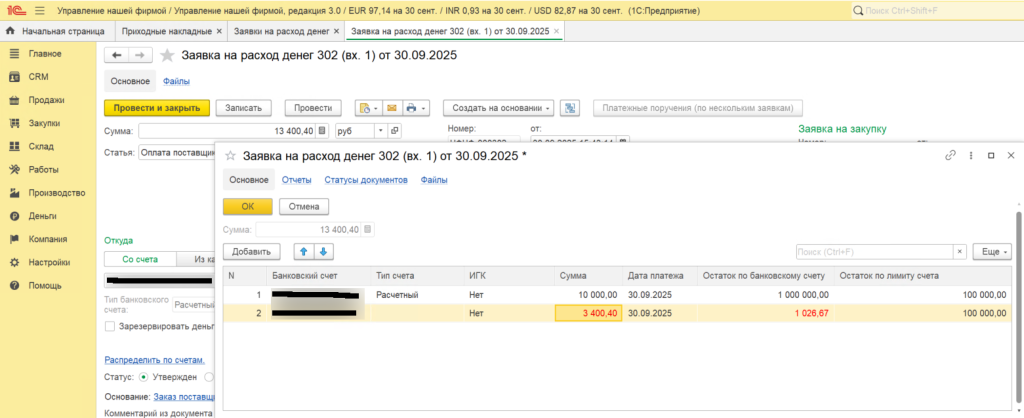Click the back navigation arrow
This screenshot has height=418, width=1024.
pos(118,55)
